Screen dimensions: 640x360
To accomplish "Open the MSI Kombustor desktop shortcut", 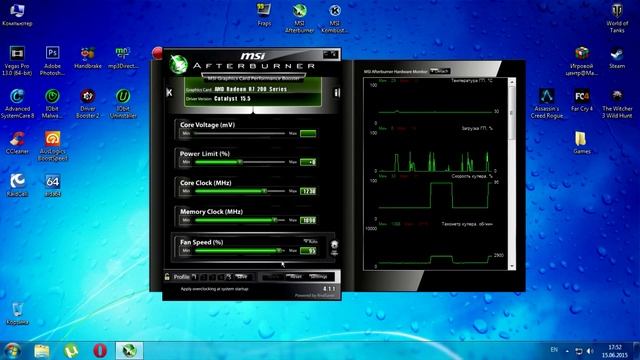I will click(334, 18).
